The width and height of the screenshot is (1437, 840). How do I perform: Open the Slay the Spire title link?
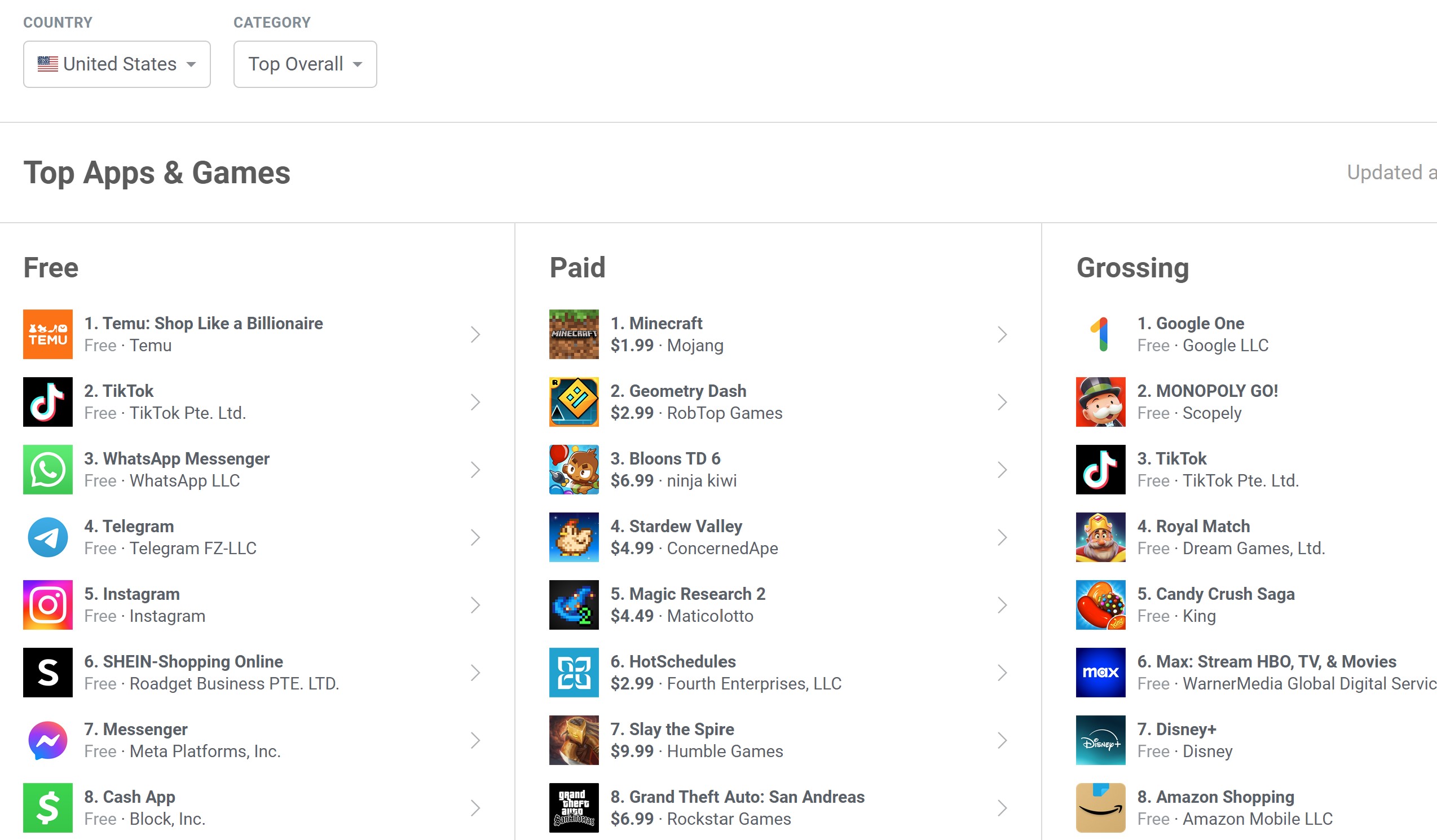click(x=672, y=730)
